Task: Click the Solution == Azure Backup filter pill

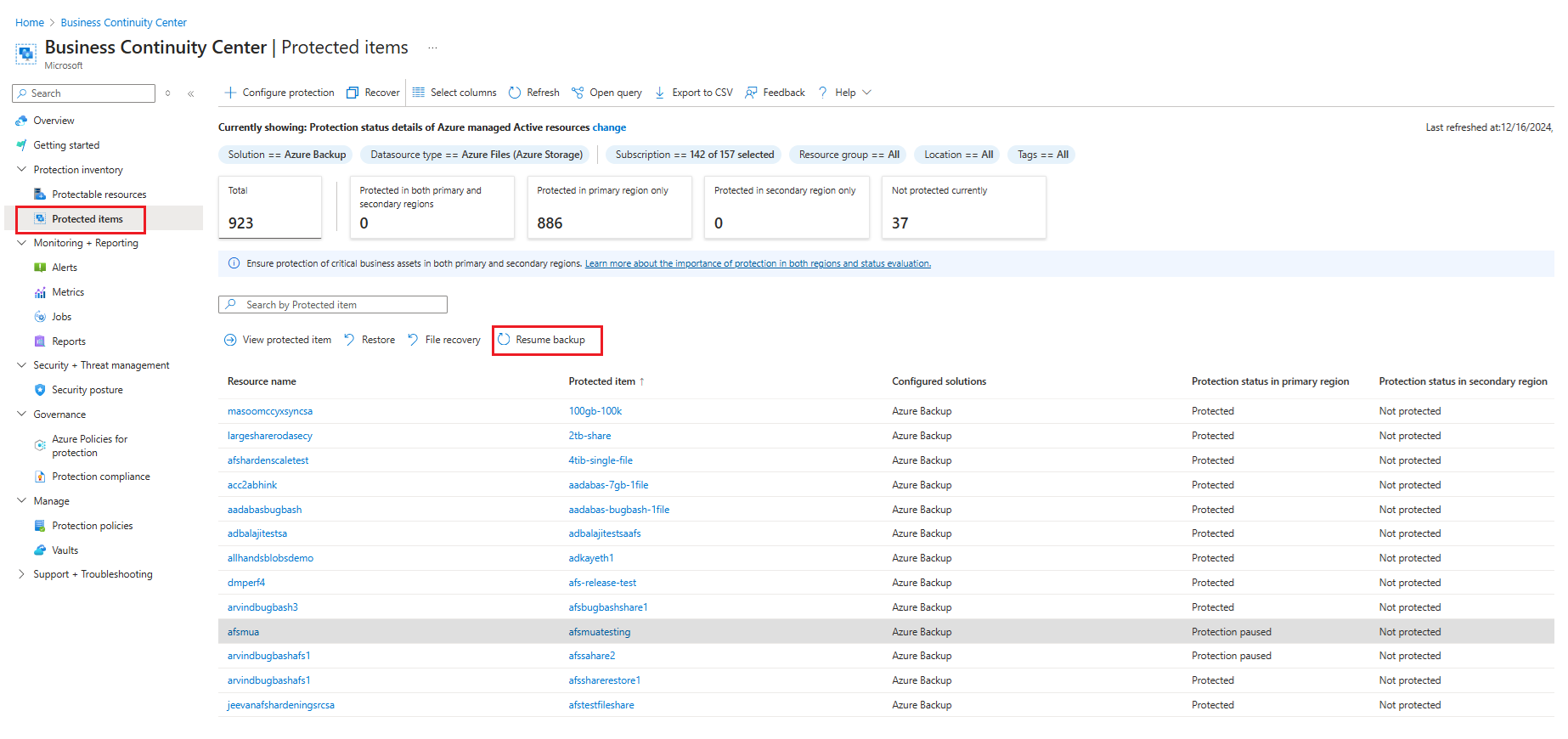Action: point(286,155)
